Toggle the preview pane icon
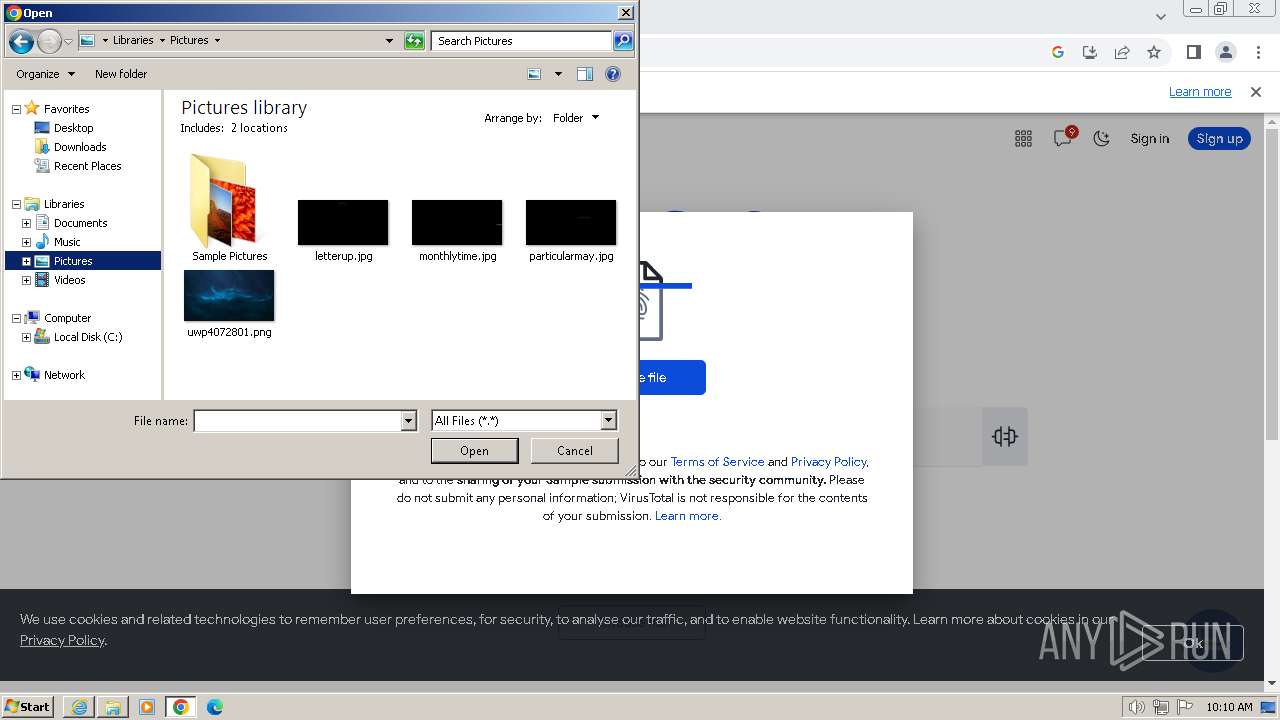 tap(585, 74)
